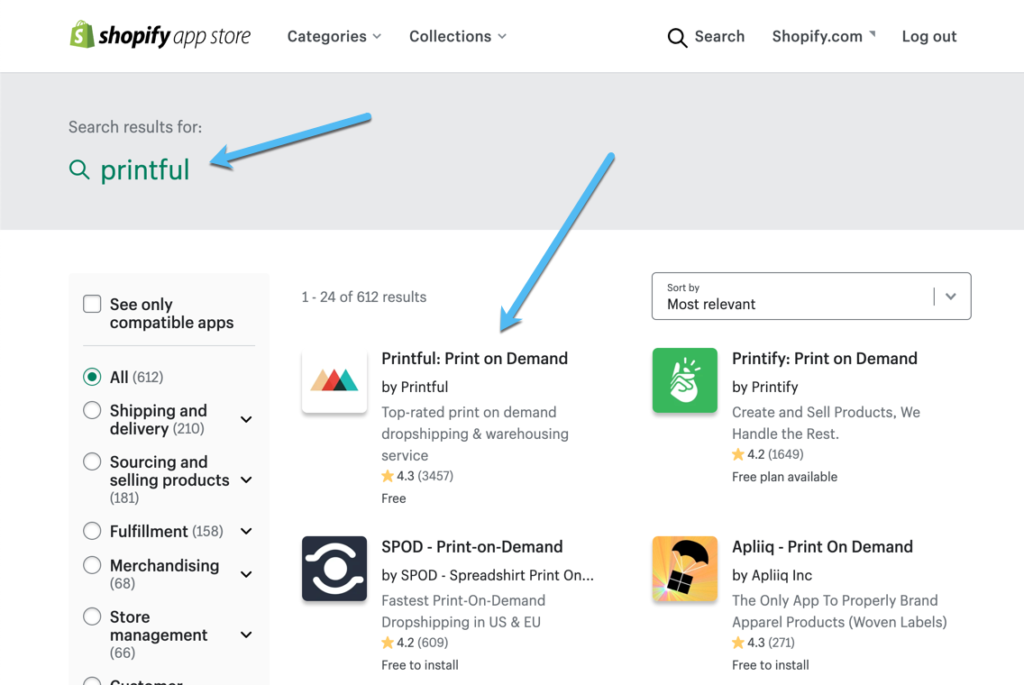Screen dimensions: 1024x685
Task: Expand the Fulfillment chevron
Action: click(x=246, y=531)
